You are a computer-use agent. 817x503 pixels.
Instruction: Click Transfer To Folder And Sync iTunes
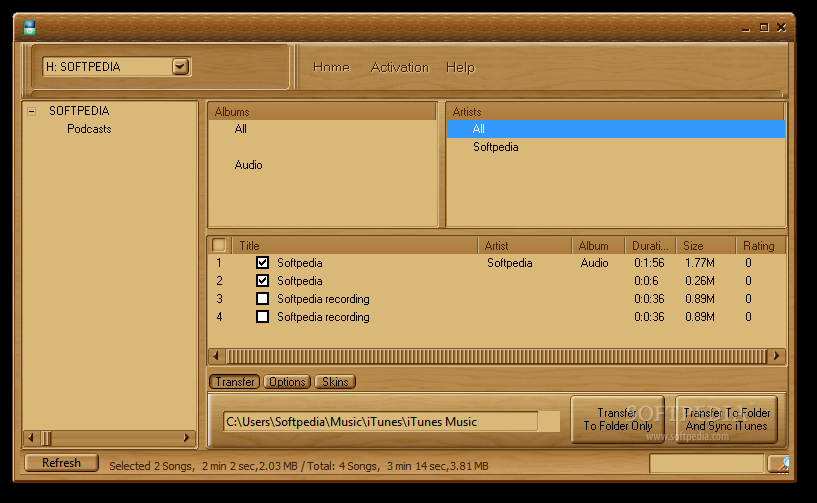coord(727,419)
